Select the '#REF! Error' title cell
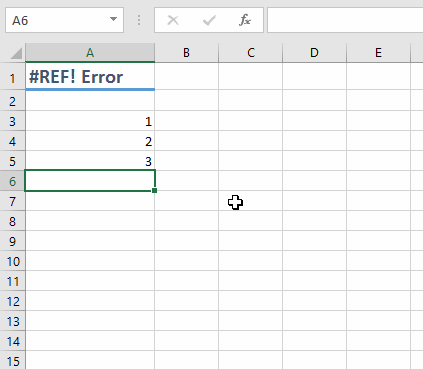The height and width of the screenshot is (369, 423). (90, 77)
